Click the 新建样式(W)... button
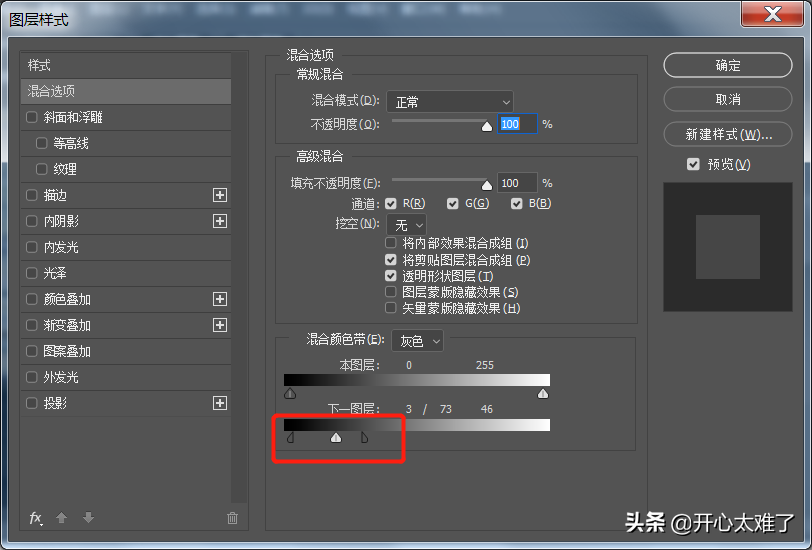Image resolution: width=812 pixels, height=550 pixels. click(x=728, y=134)
